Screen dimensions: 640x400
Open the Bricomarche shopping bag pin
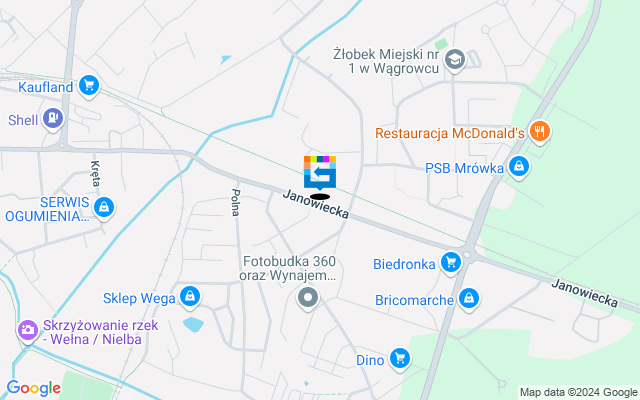469,299
